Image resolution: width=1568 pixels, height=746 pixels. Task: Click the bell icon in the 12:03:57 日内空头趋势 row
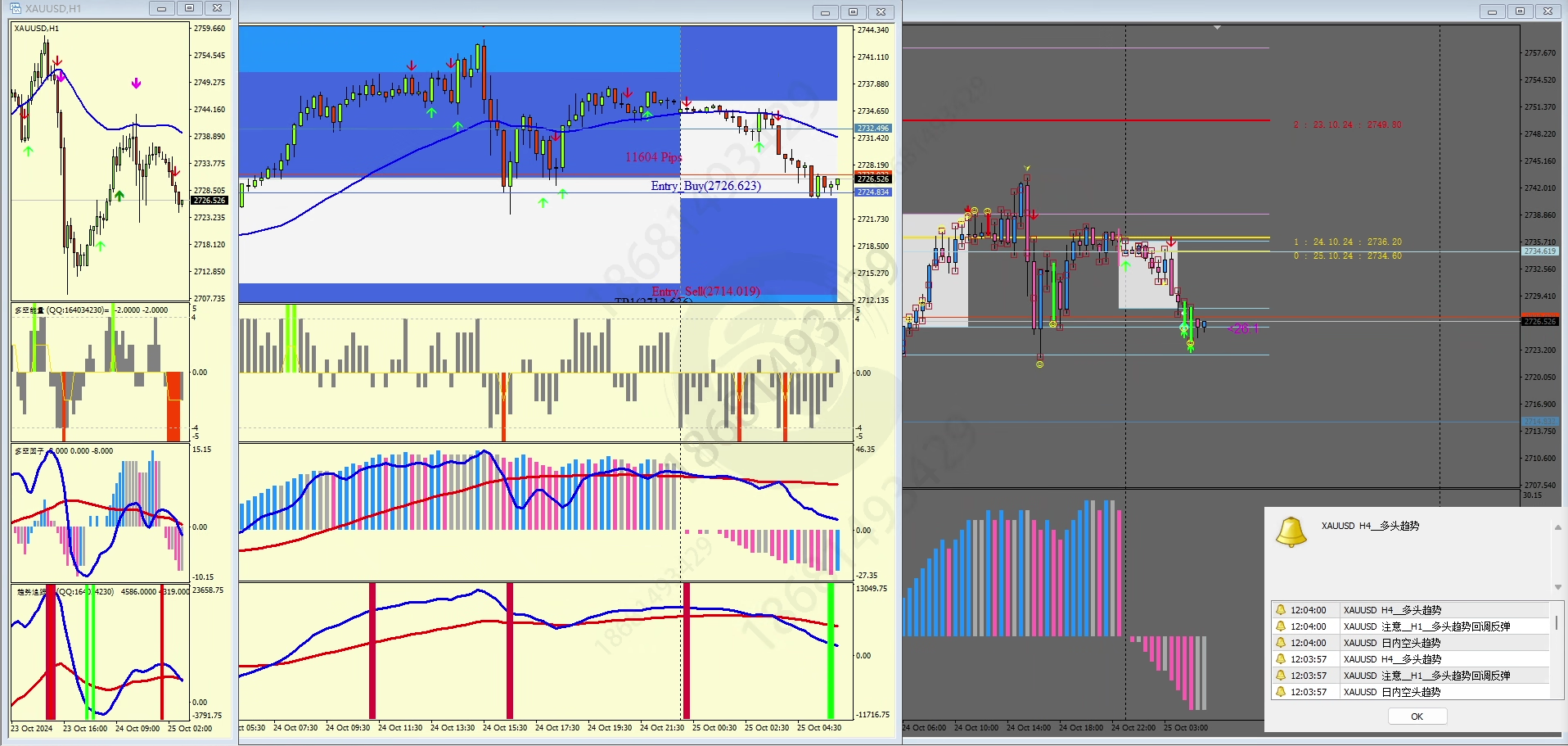pos(1281,692)
